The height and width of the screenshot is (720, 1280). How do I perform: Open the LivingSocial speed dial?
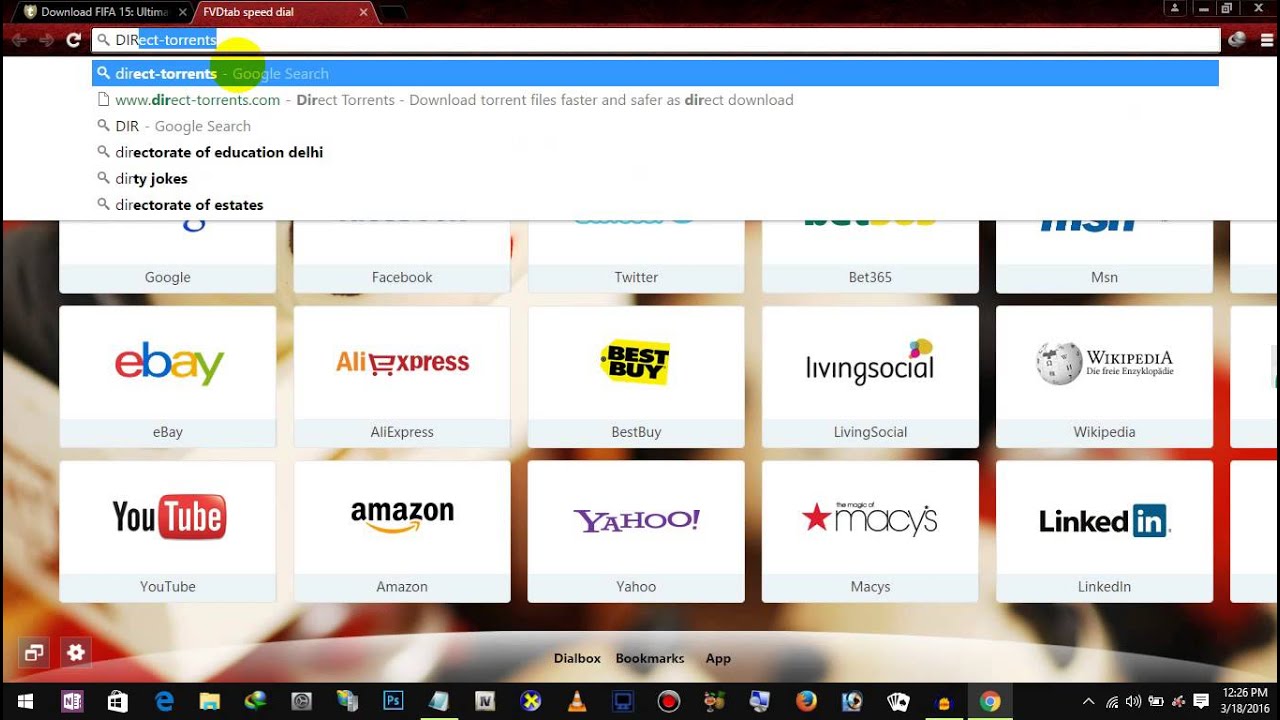pyautogui.click(x=870, y=376)
